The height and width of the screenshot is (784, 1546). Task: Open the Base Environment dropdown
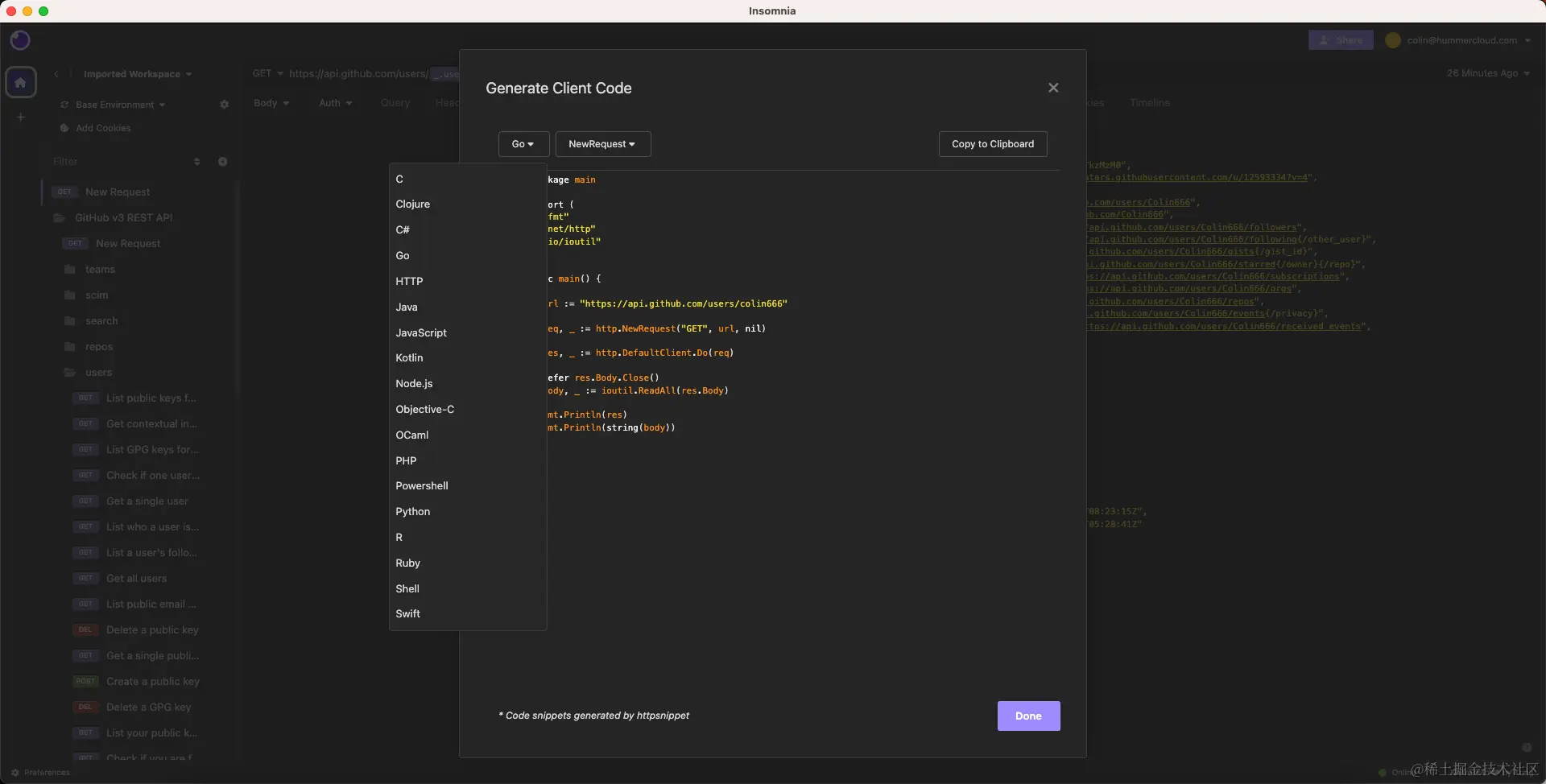pyautogui.click(x=114, y=105)
